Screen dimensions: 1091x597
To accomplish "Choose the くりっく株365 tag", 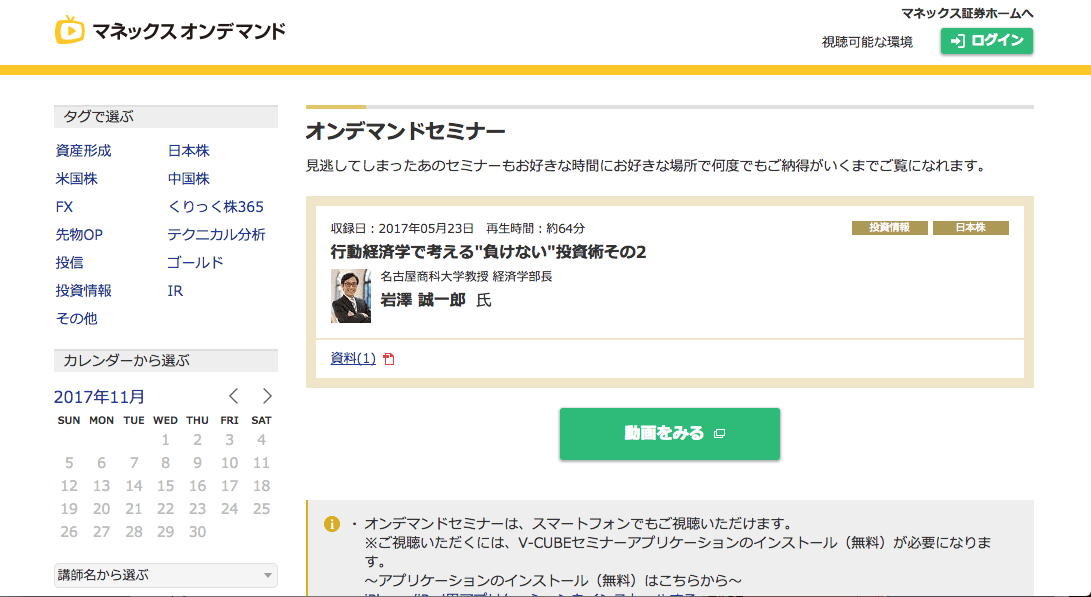I will click(215, 207).
